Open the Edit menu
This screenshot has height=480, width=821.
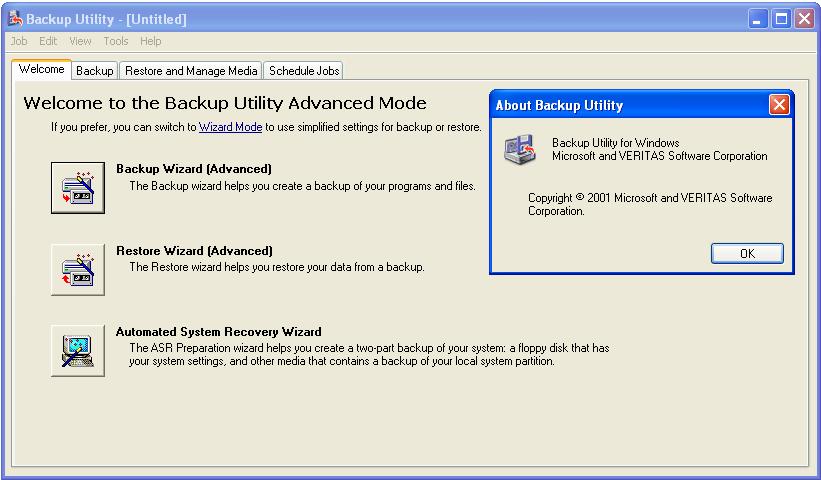[x=48, y=41]
